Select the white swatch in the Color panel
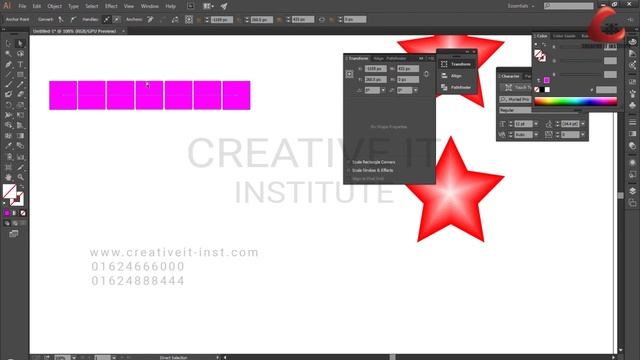 547,90
